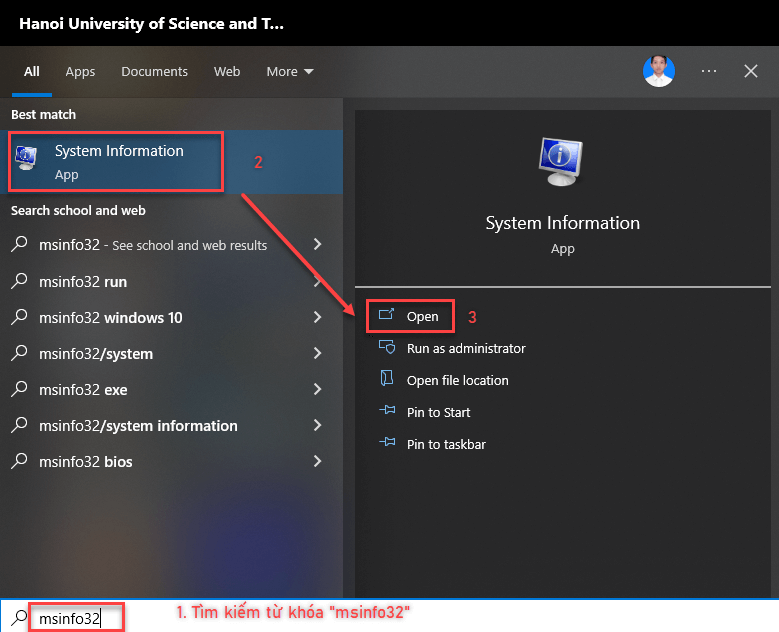Select 'msinfo32/system information' suggestion text
This screenshot has width=779, height=632.
[138, 426]
